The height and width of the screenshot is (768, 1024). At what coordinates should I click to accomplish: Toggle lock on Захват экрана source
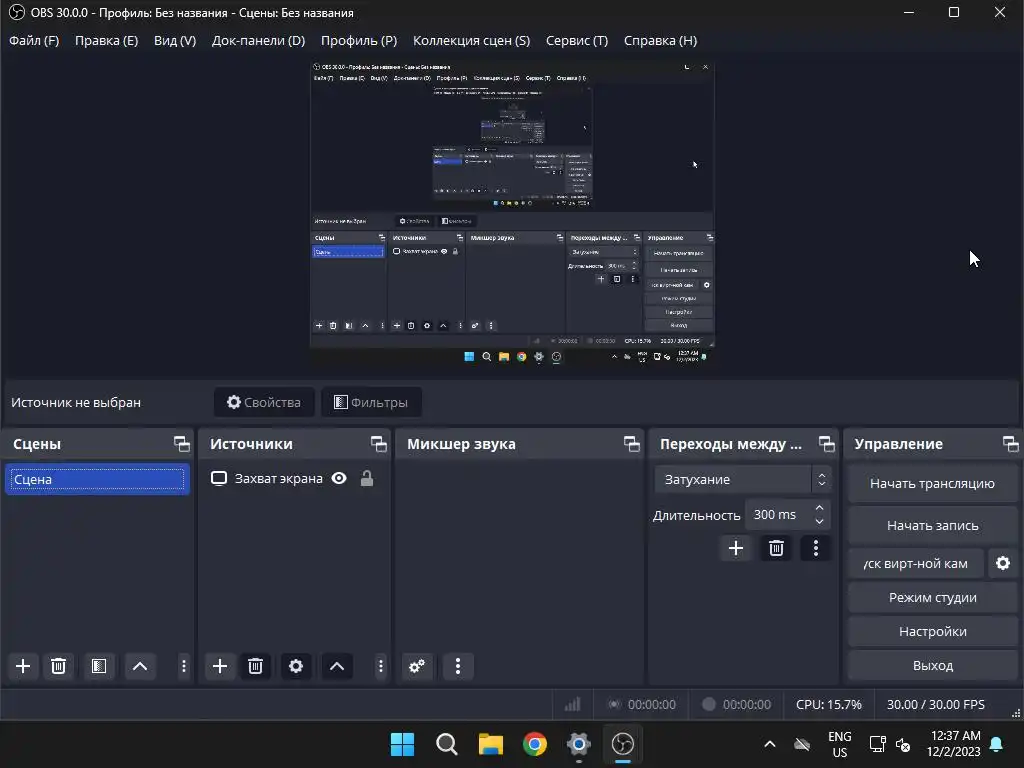point(367,479)
